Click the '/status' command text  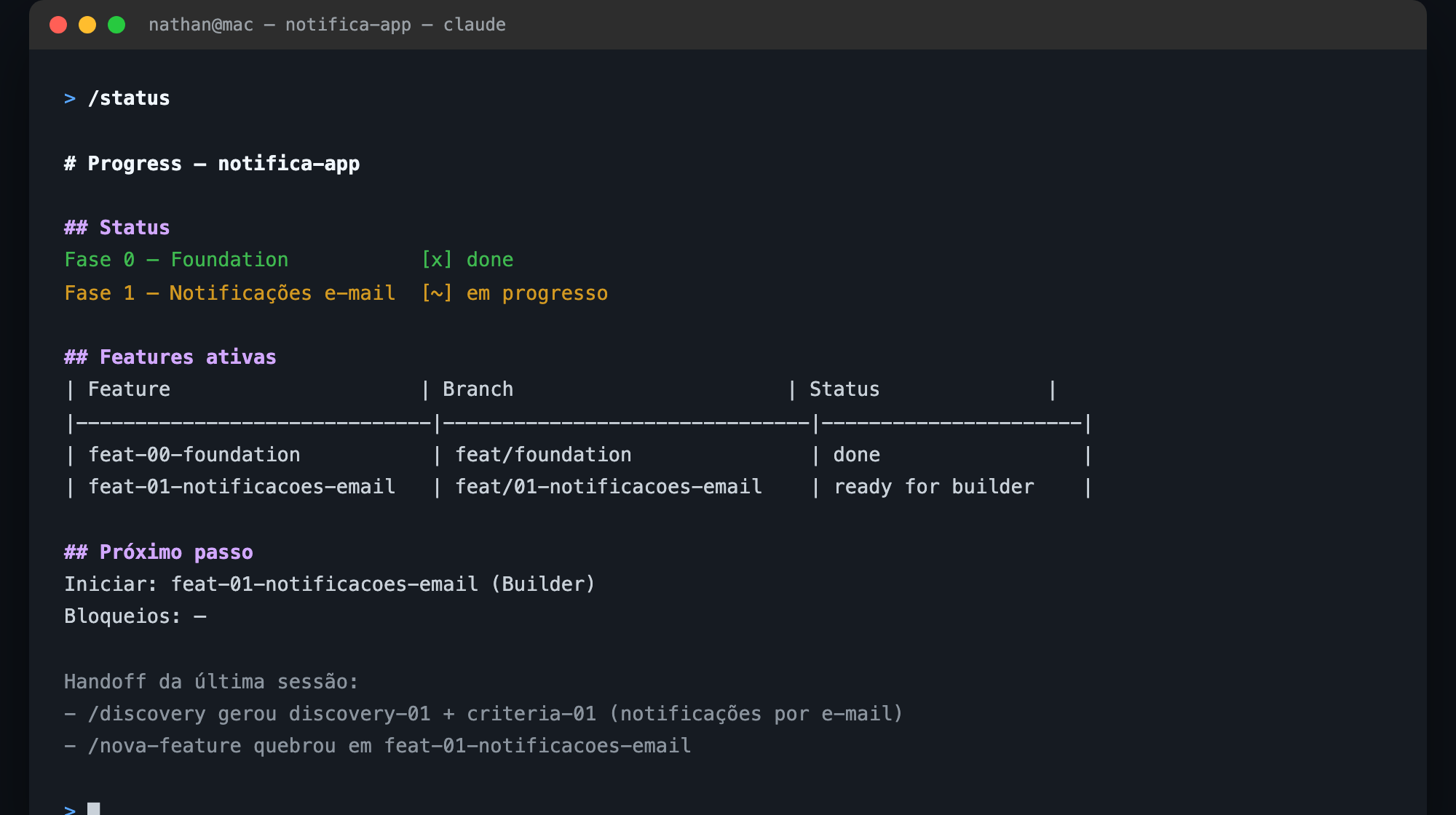click(129, 98)
